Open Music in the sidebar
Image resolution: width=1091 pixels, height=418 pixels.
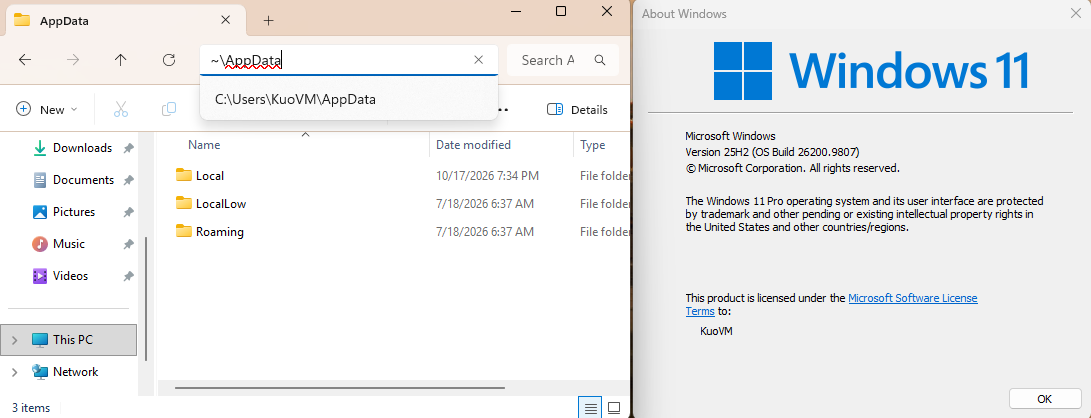69,244
